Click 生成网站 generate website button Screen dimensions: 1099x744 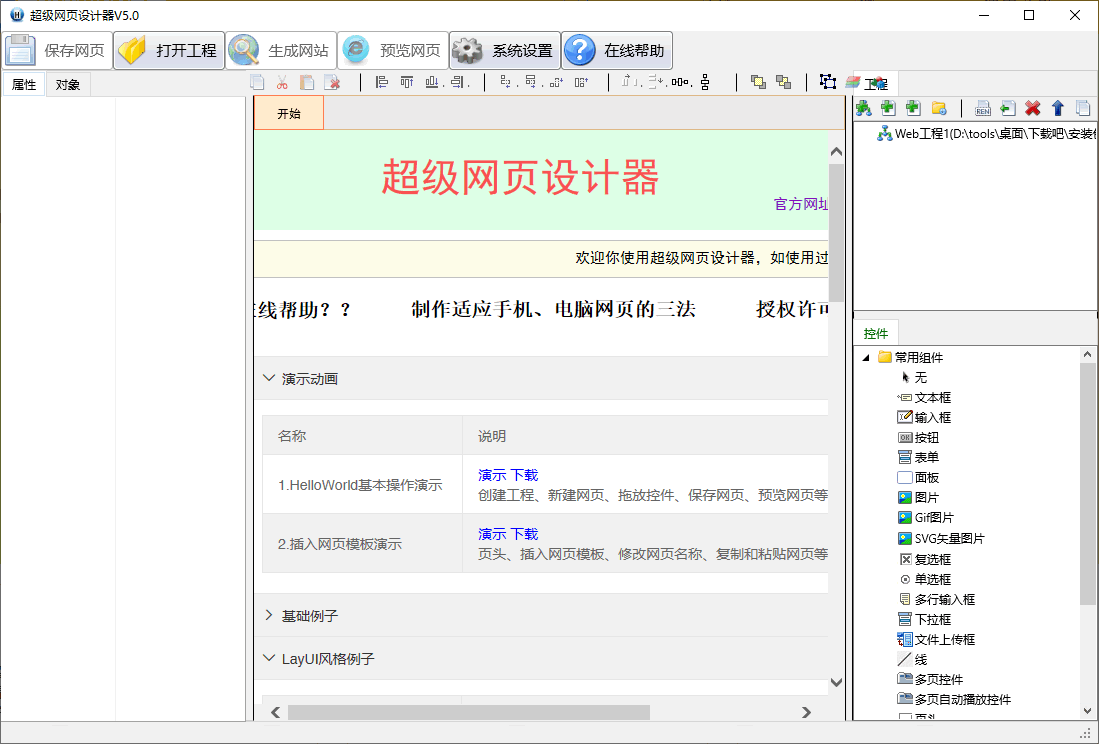click(x=281, y=50)
